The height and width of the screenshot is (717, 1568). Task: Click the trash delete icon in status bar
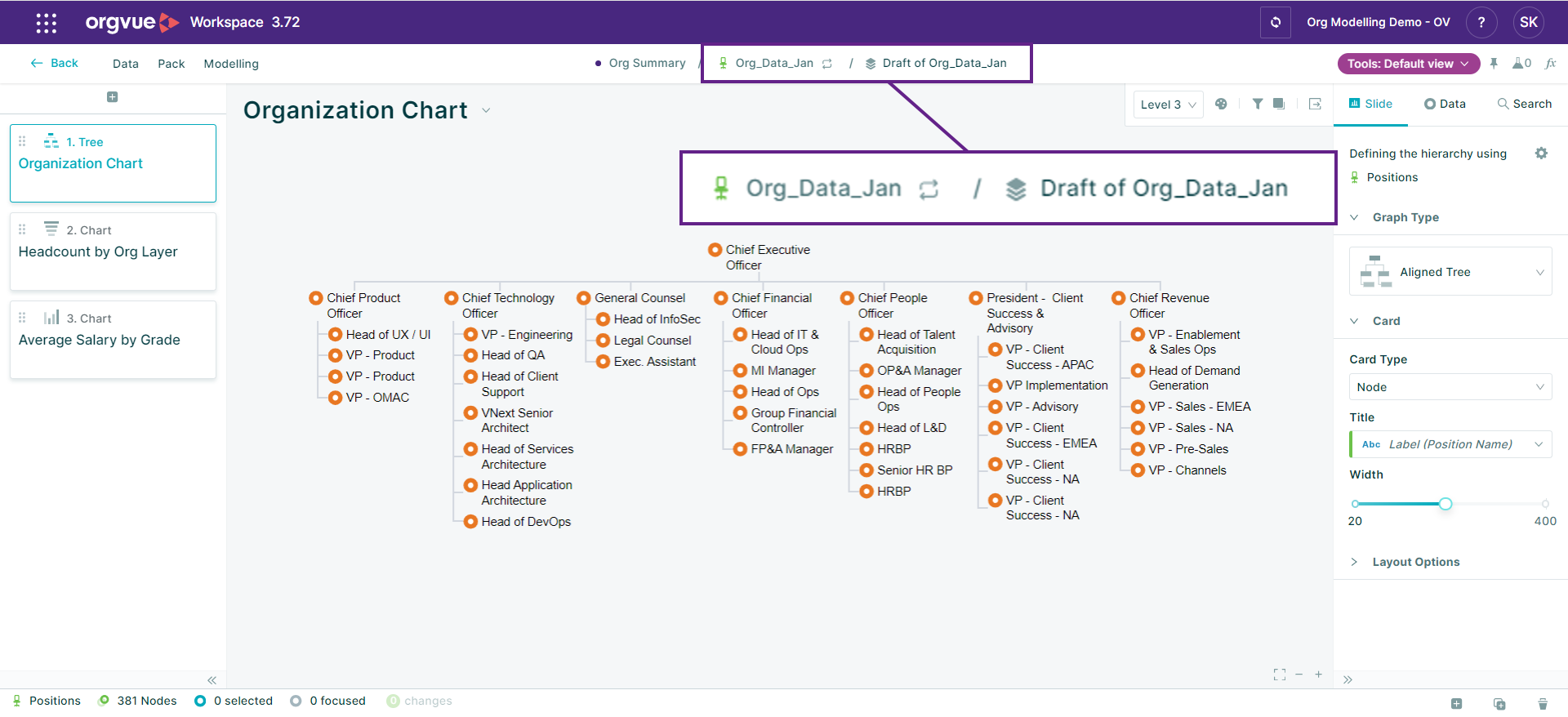[x=1543, y=704]
